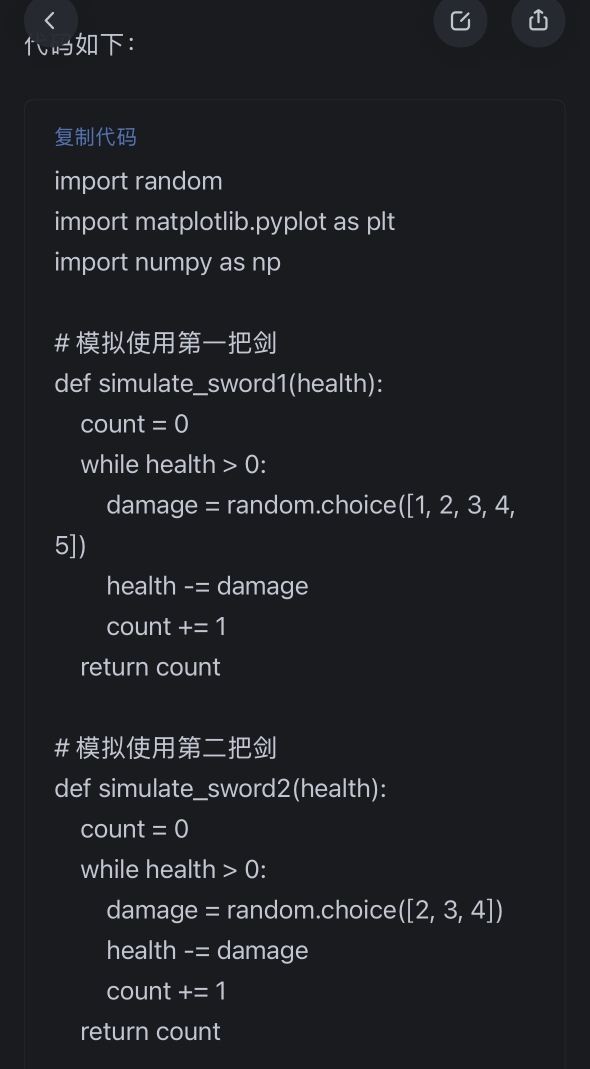Tap the 'def simulate_sword2(health):' line

(x=220, y=789)
